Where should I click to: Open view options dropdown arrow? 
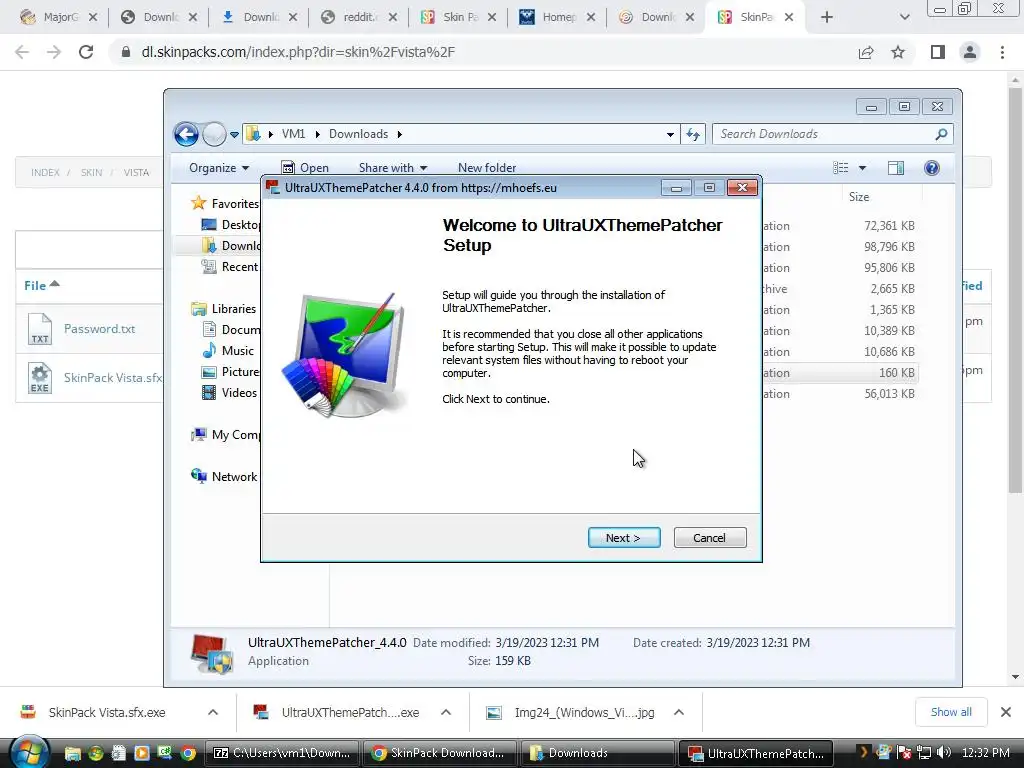(x=862, y=168)
